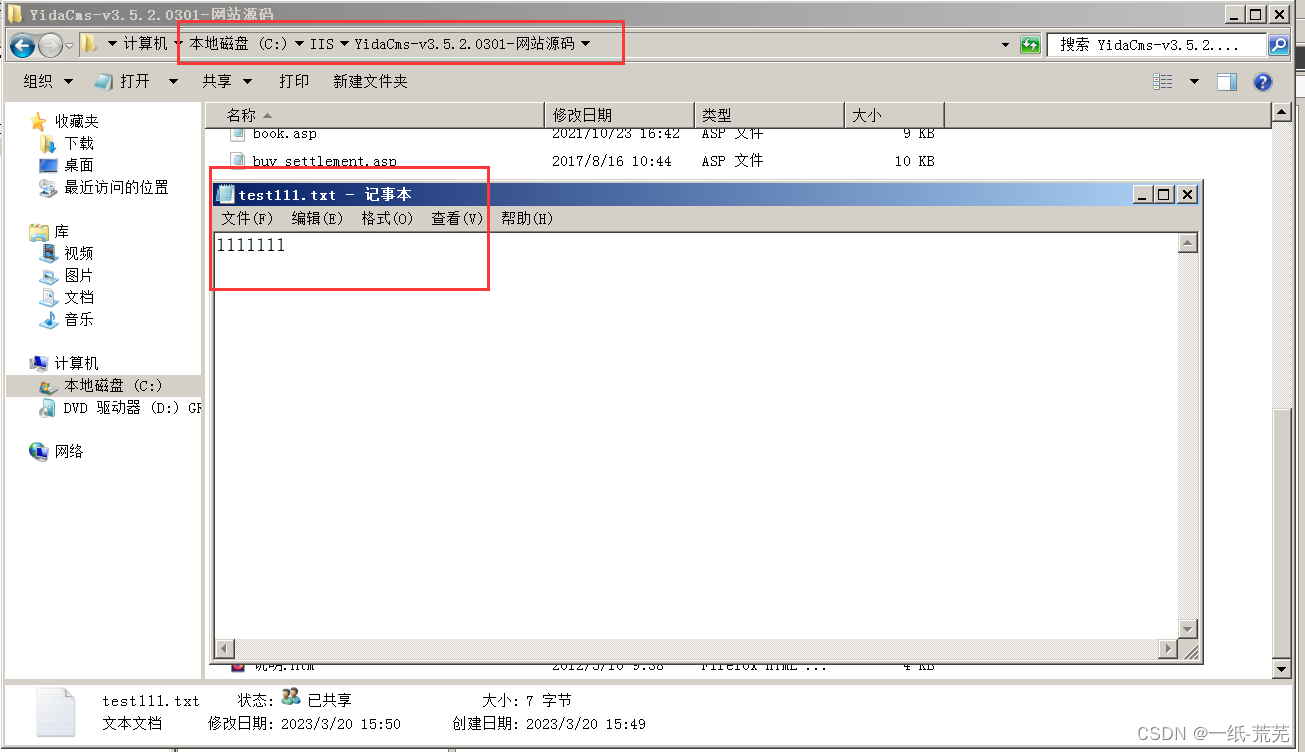The width and height of the screenshot is (1305, 752).
Task: Open Notepad 文件(F) menu
Action: coord(247,218)
